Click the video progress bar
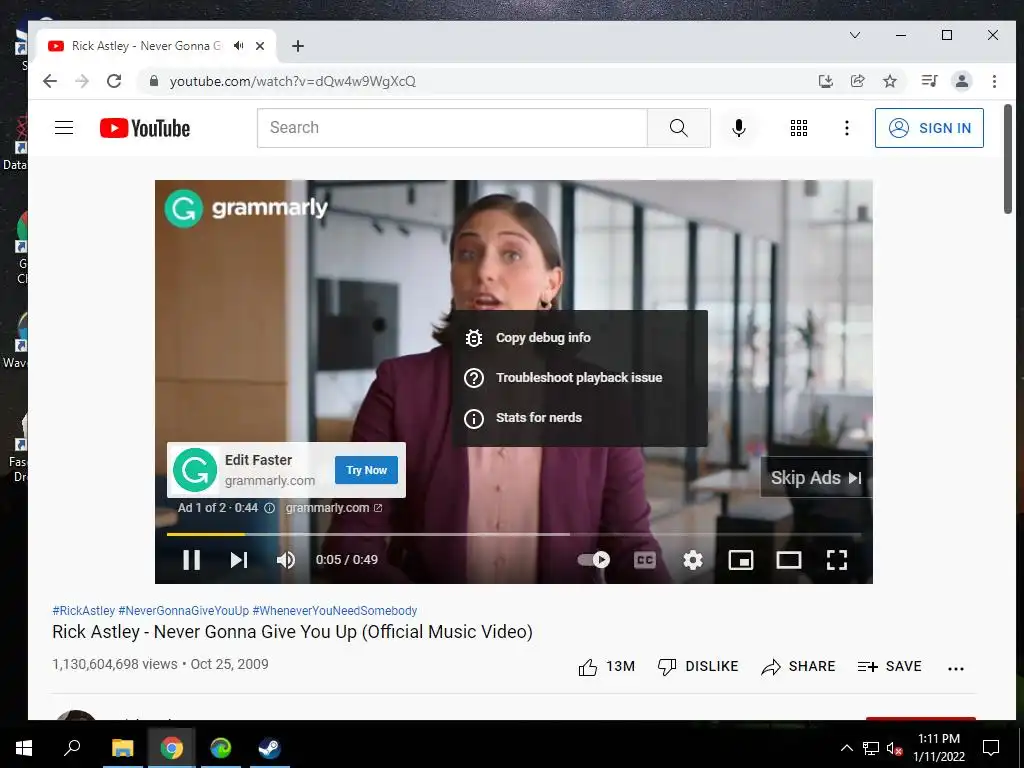This screenshot has width=1024, height=768. pyautogui.click(x=513, y=534)
